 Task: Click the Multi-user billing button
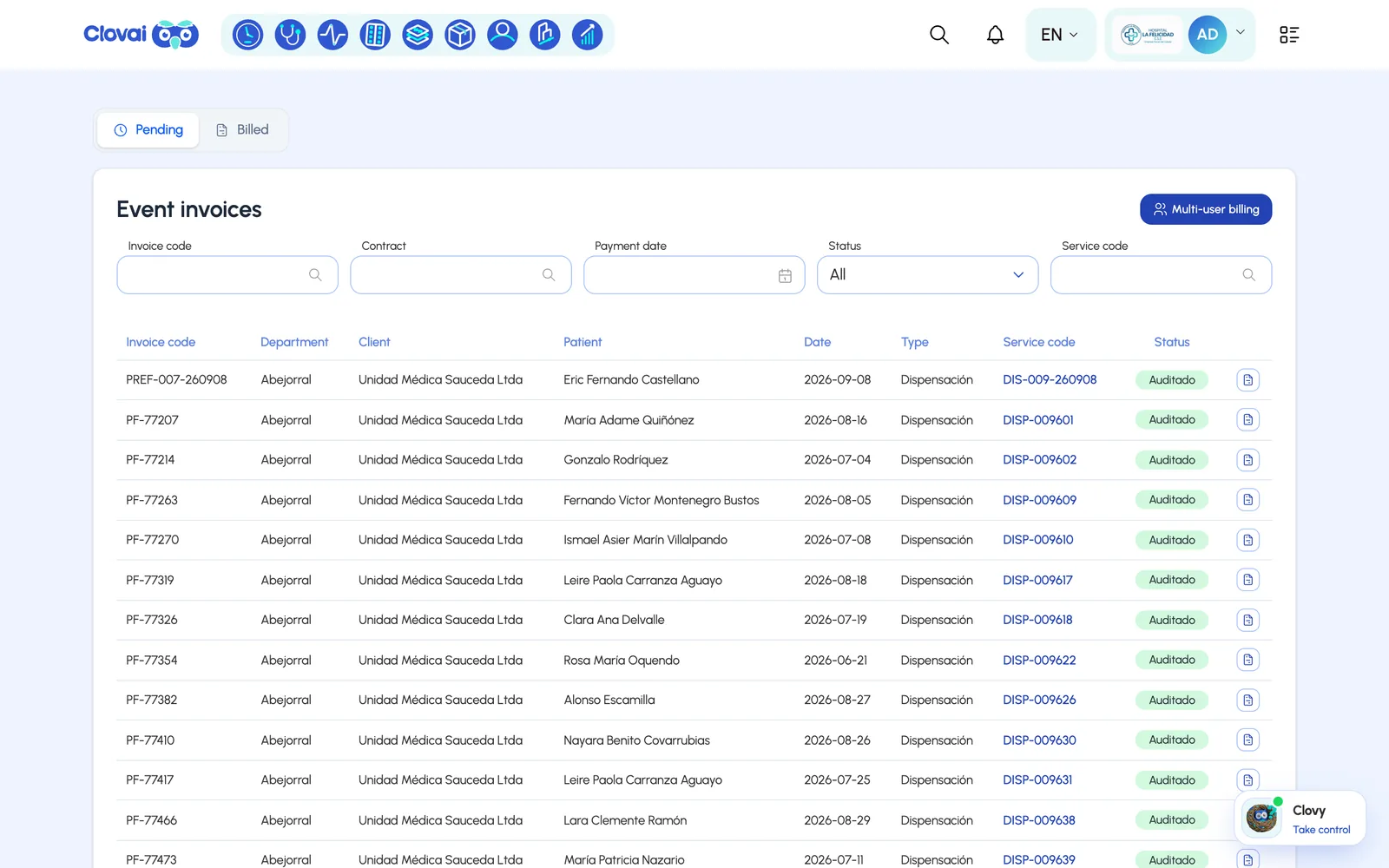click(1206, 209)
